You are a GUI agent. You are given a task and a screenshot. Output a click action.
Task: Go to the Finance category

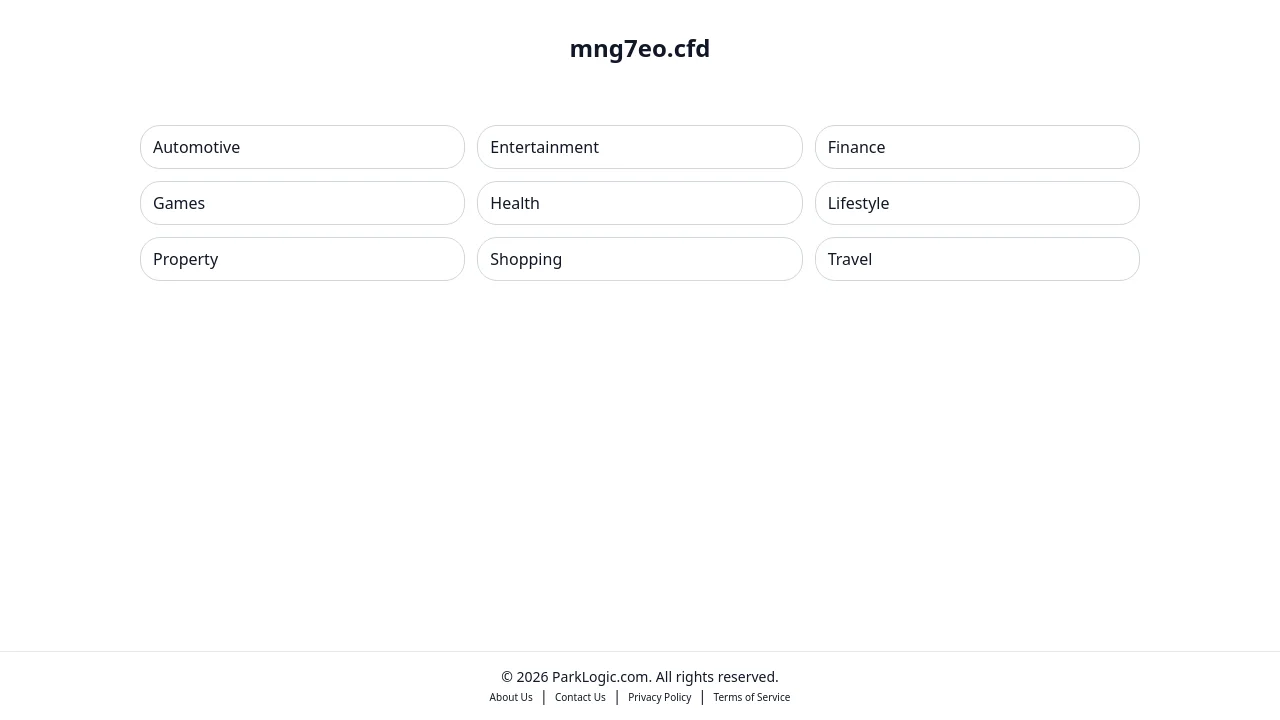pyautogui.click(x=977, y=147)
